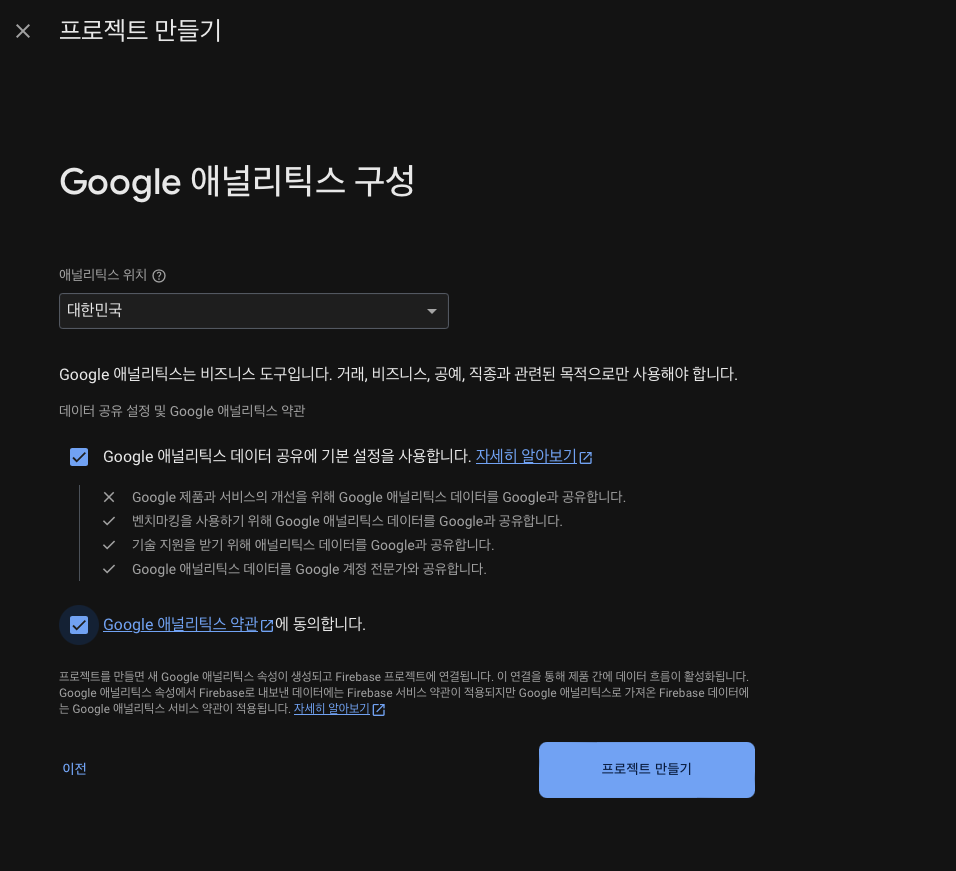Click checkmark beside Google 계정 전문가 item
Image resolution: width=956 pixels, height=871 pixels.
[109, 569]
